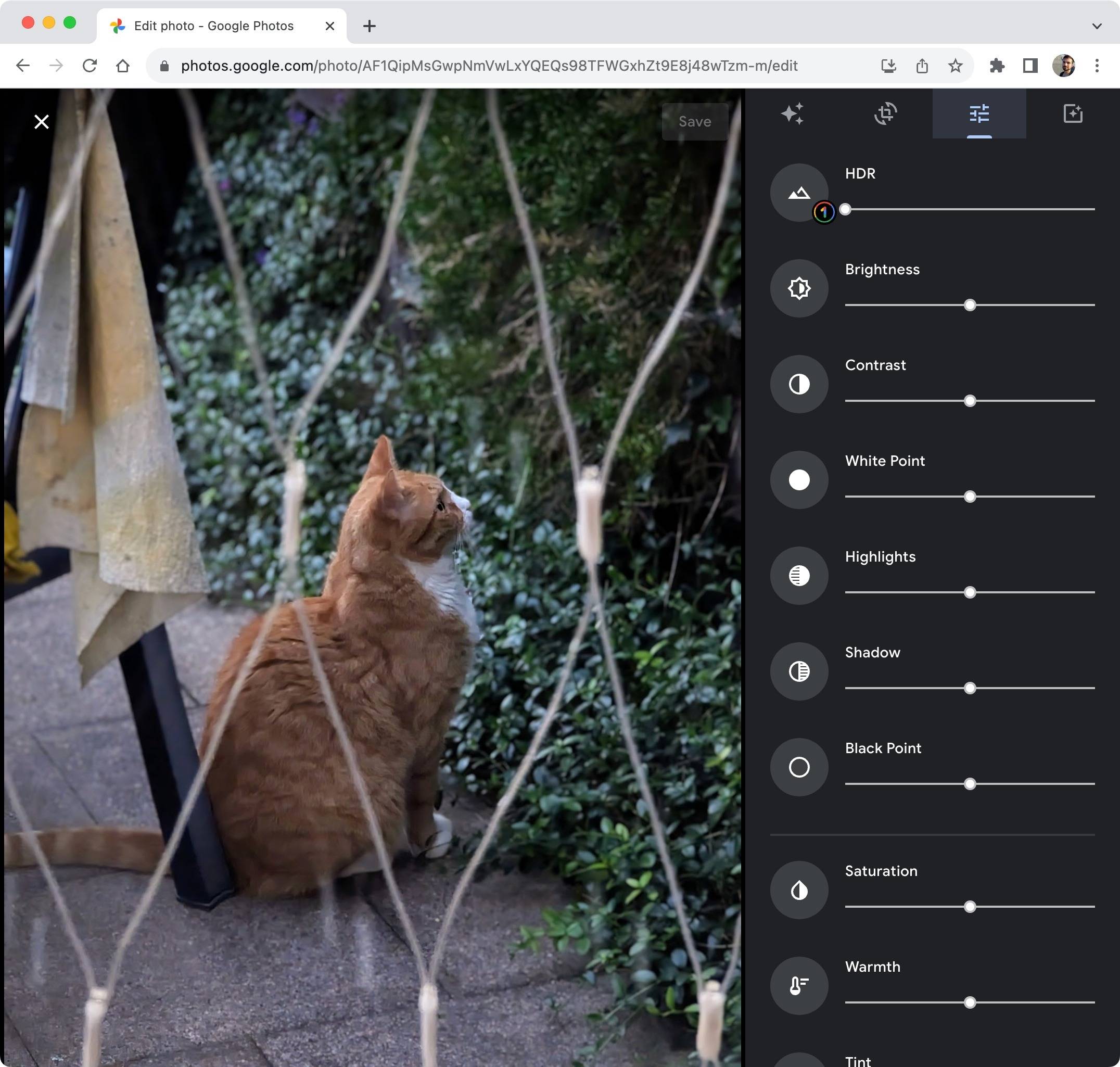This screenshot has height=1067, width=1120.
Task: Open the Filters tab icon
Action: (x=1073, y=113)
